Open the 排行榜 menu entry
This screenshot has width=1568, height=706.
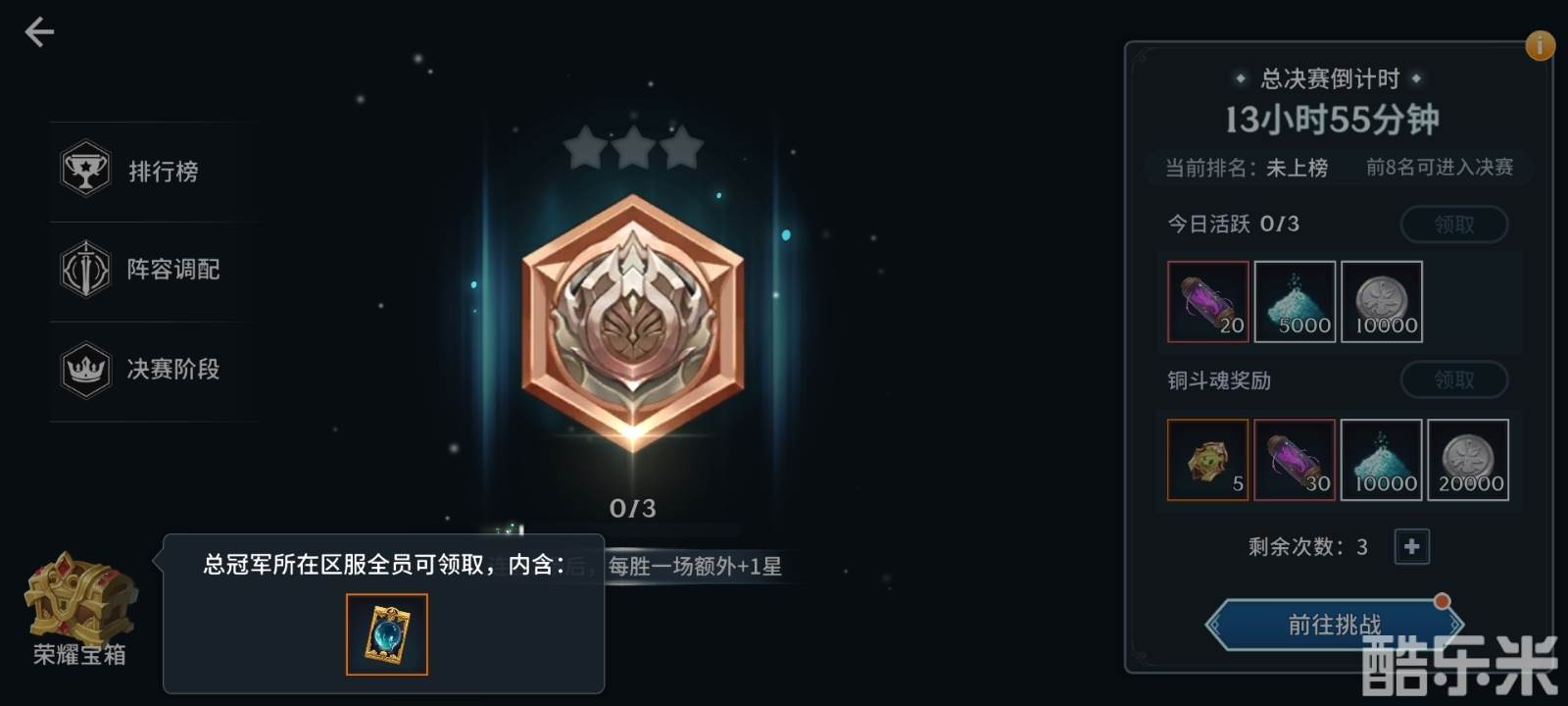pyautogui.click(x=155, y=172)
